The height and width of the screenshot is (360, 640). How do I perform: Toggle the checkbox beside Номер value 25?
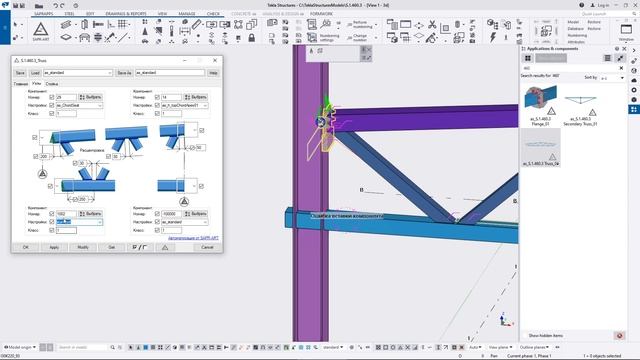pos(51,97)
